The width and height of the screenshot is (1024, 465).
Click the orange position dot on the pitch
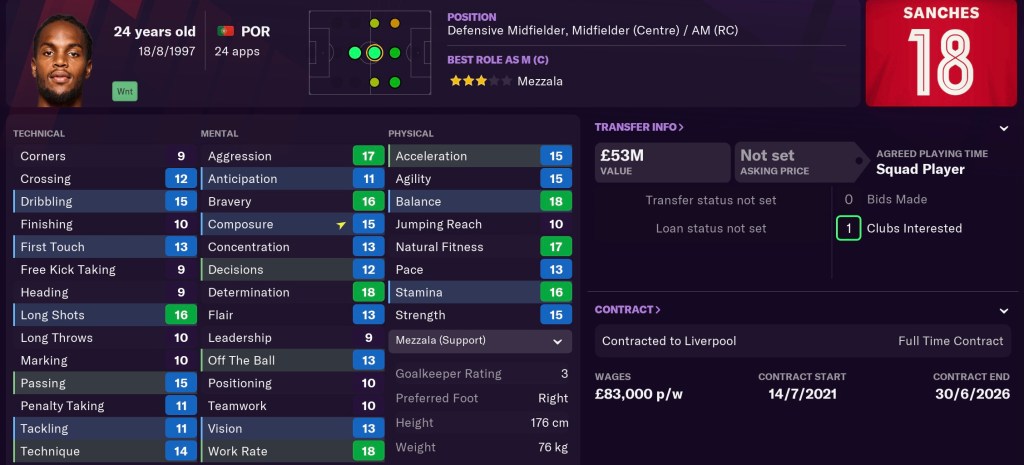click(395, 23)
